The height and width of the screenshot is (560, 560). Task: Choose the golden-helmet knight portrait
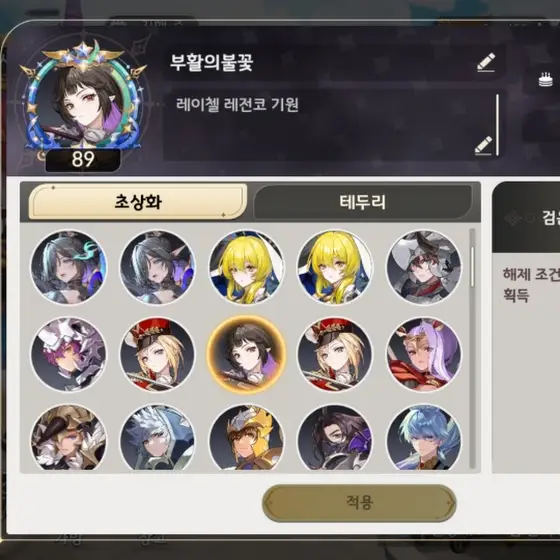246,437
